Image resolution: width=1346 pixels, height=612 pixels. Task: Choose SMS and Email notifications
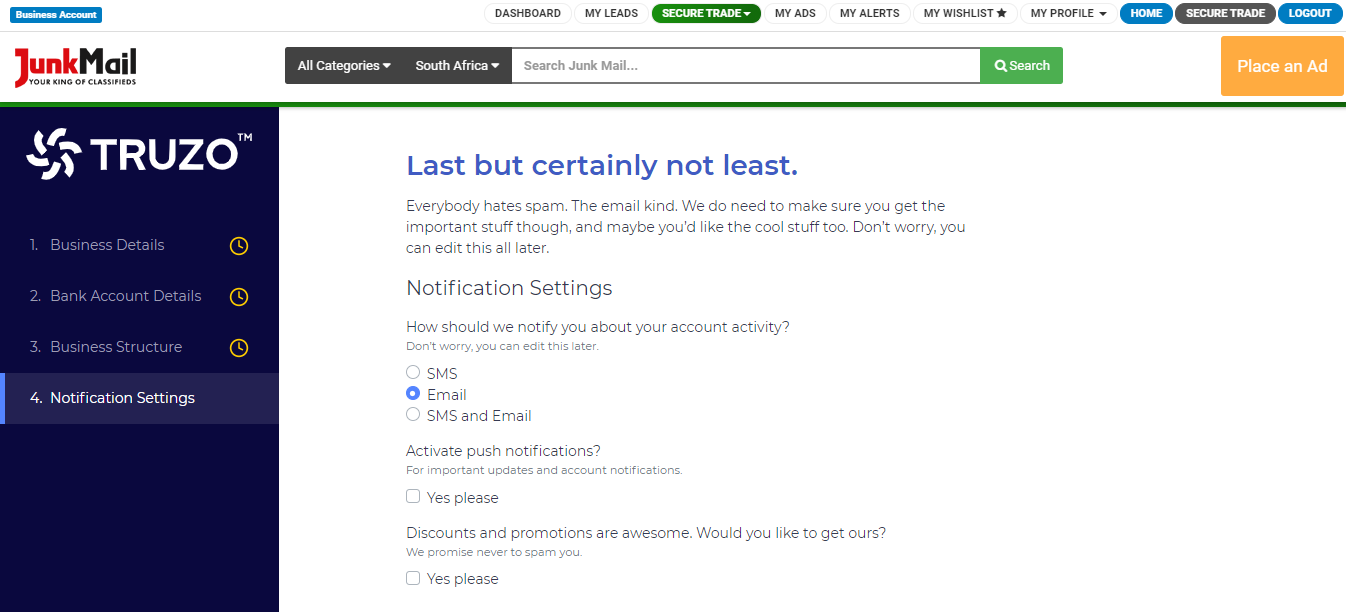pyautogui.click(x=413, y=414)
